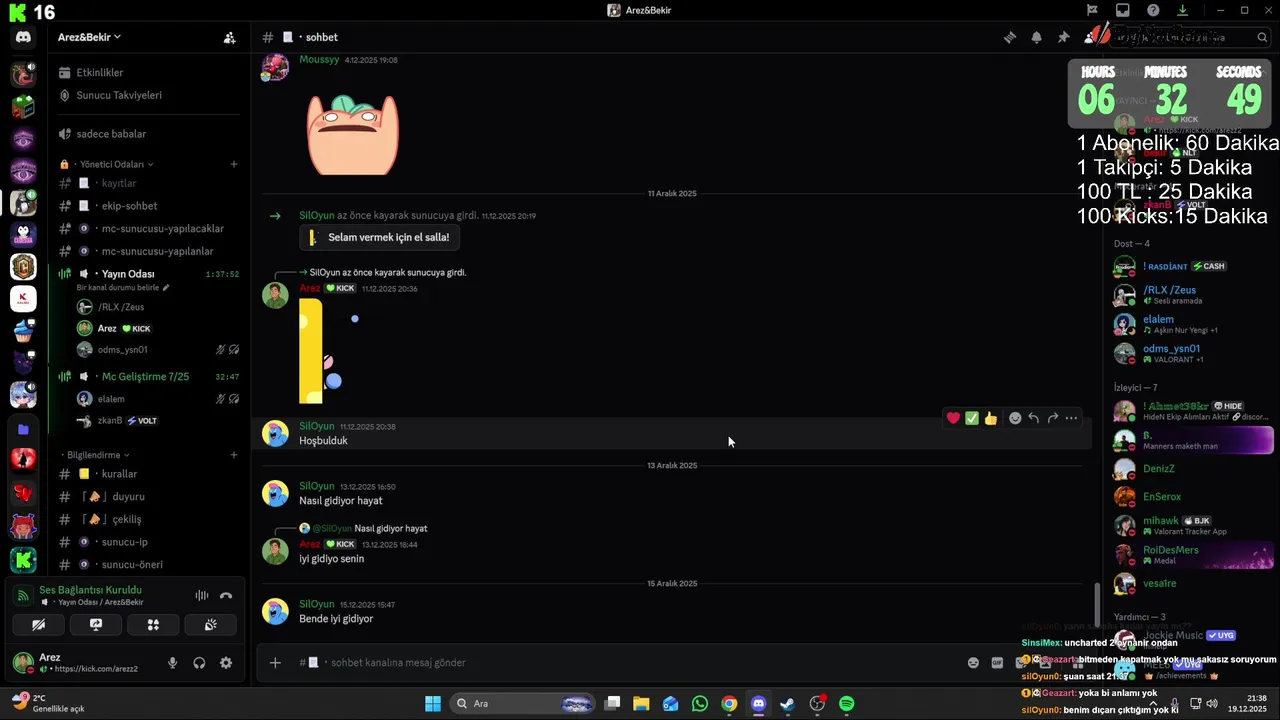React with thumbs up emoji on message
This screenshot has height=720, width=1280.
(990, 418)
